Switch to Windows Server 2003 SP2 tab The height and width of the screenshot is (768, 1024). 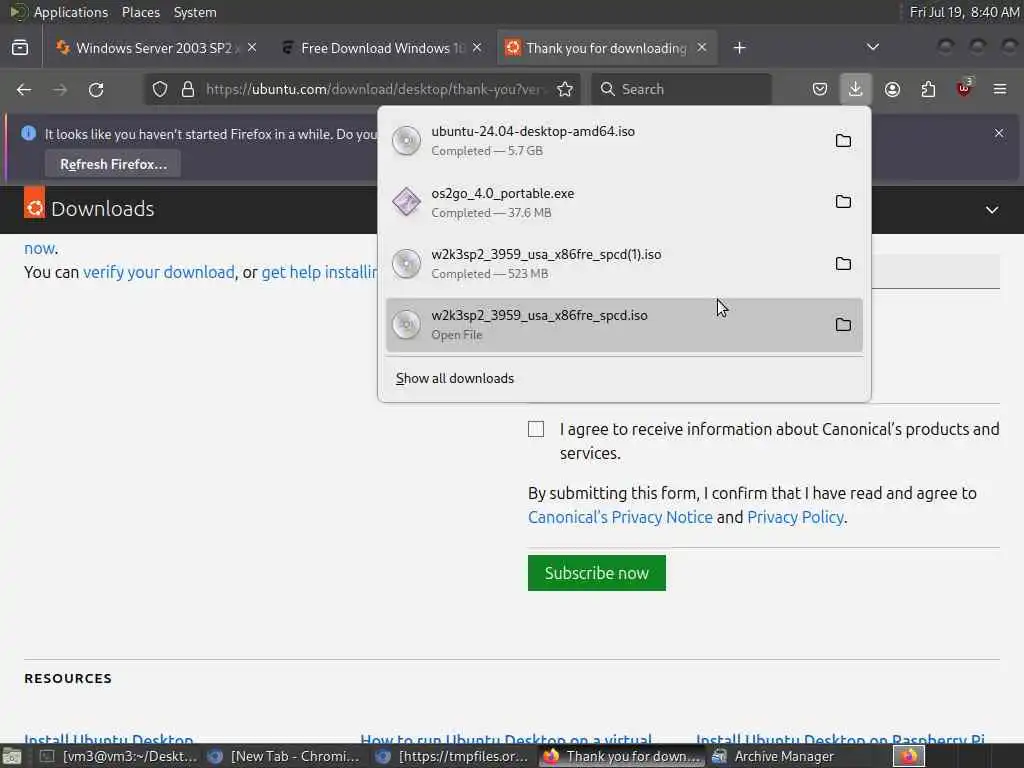pyautogui.click(x=153, y=48)
